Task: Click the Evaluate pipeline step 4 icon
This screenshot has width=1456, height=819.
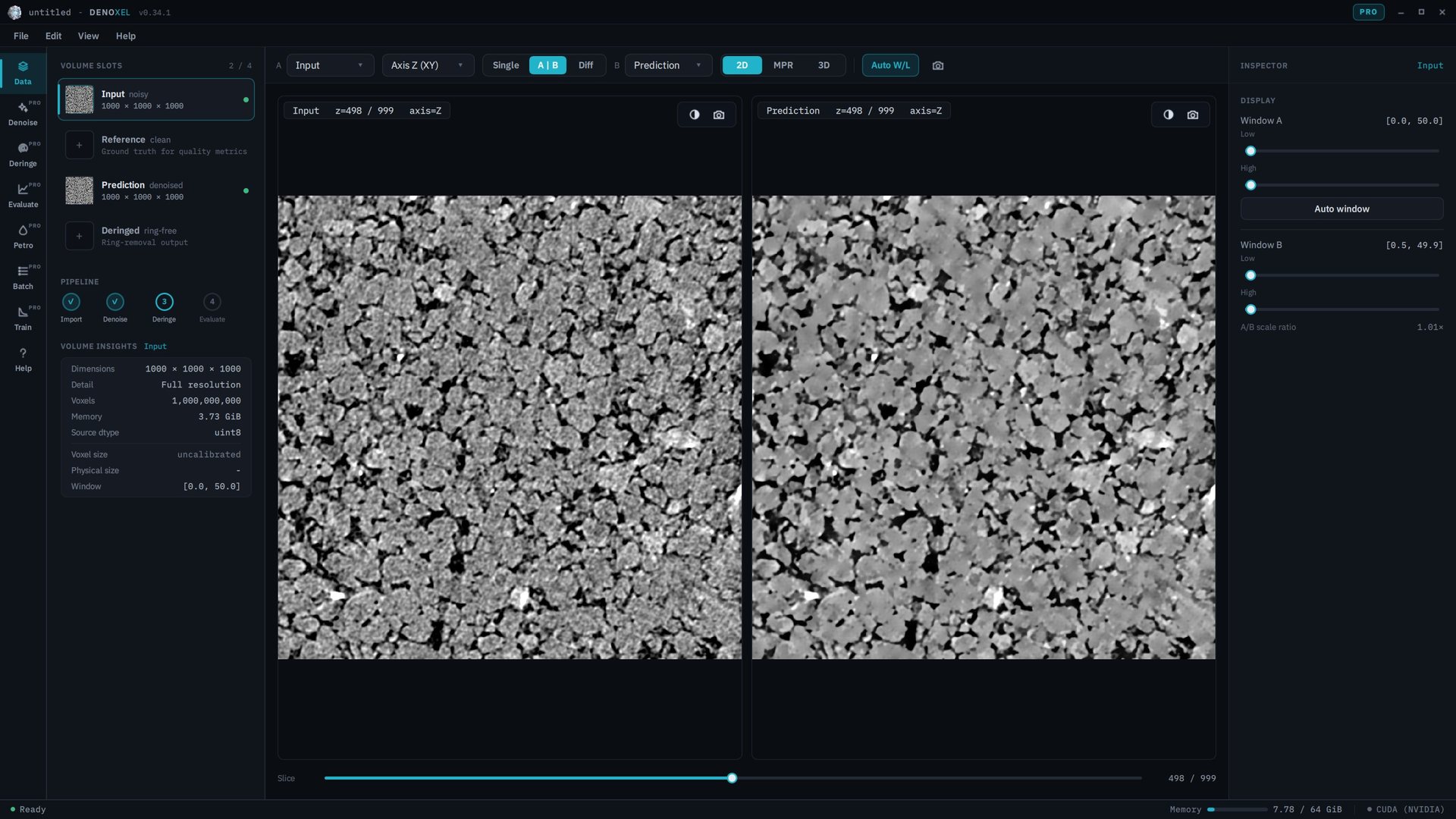Action: (212, 302)
